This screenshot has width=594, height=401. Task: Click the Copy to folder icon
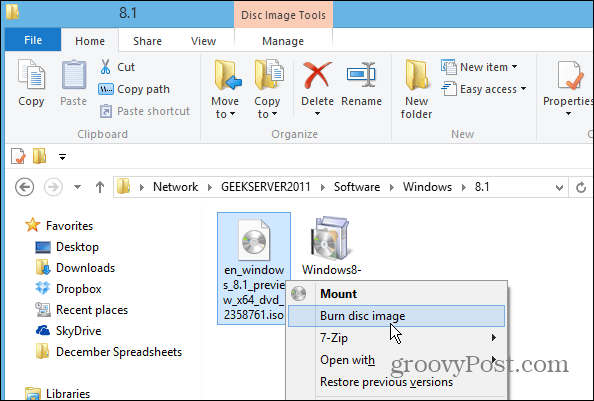[269, 75]
